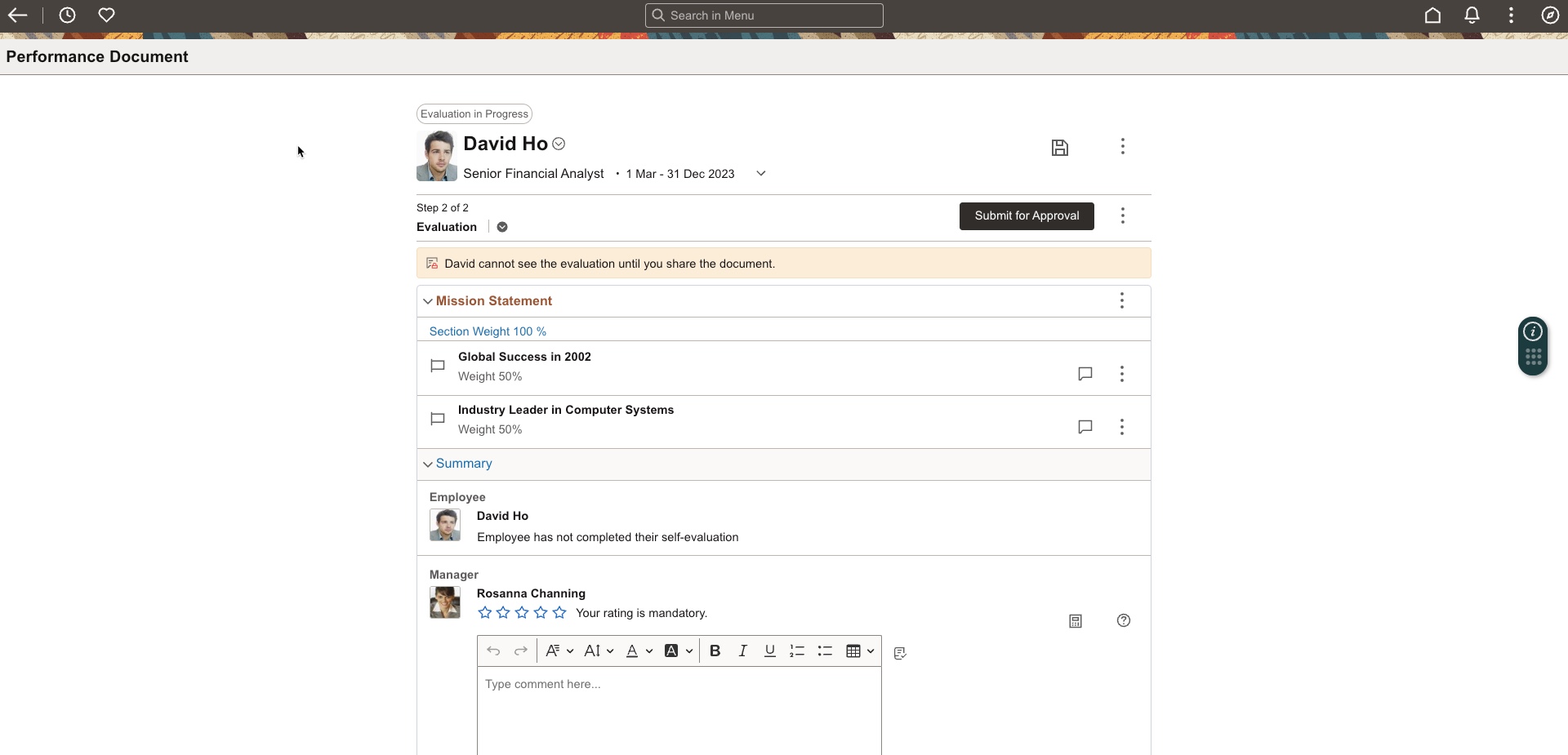Image resolution: width=1568 pixels, height=755 pixels.
Task: Click the Save document icon
Action: (1059, 148)
